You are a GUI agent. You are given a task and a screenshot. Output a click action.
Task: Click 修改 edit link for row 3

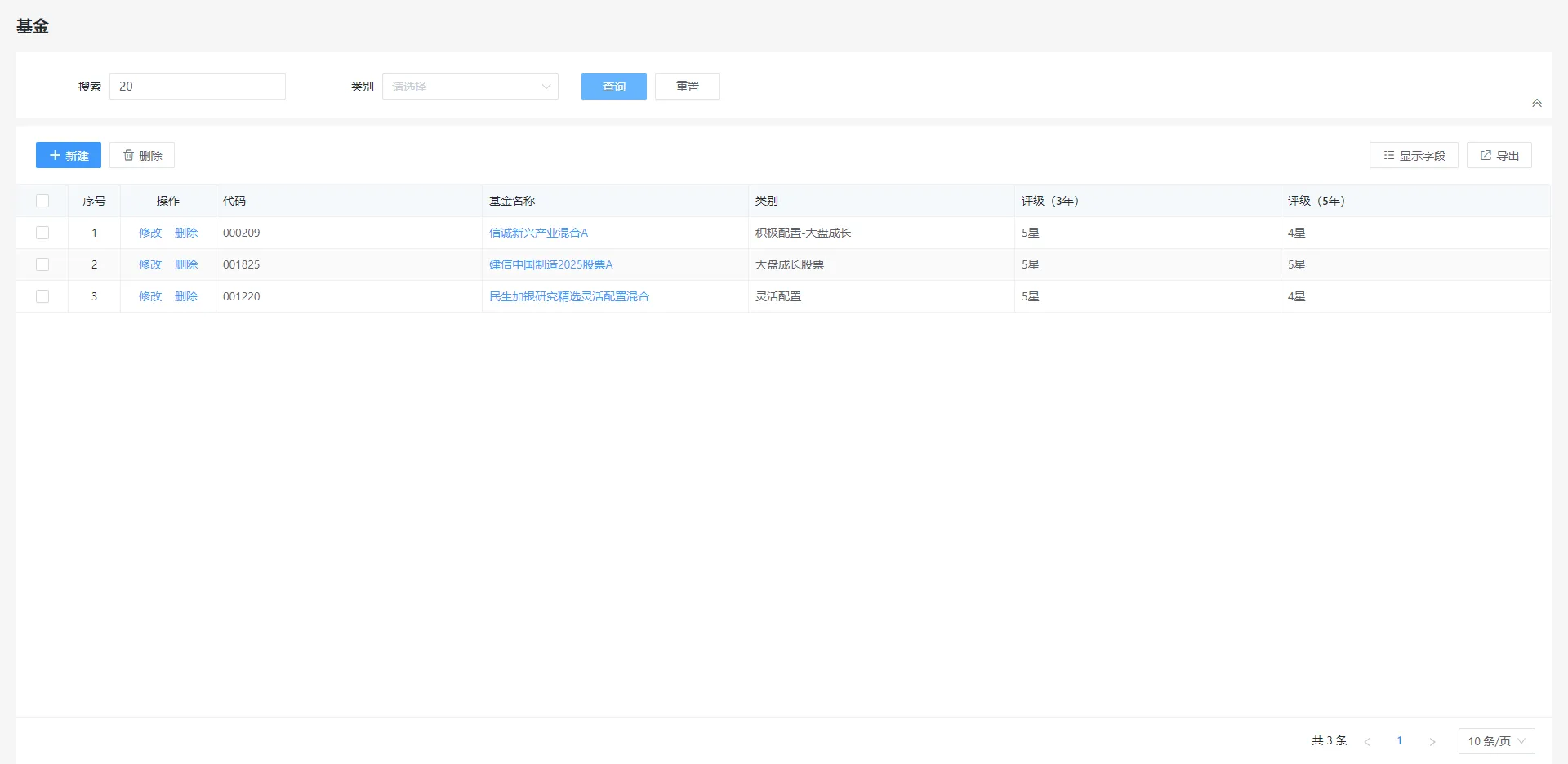pos(150,296)
